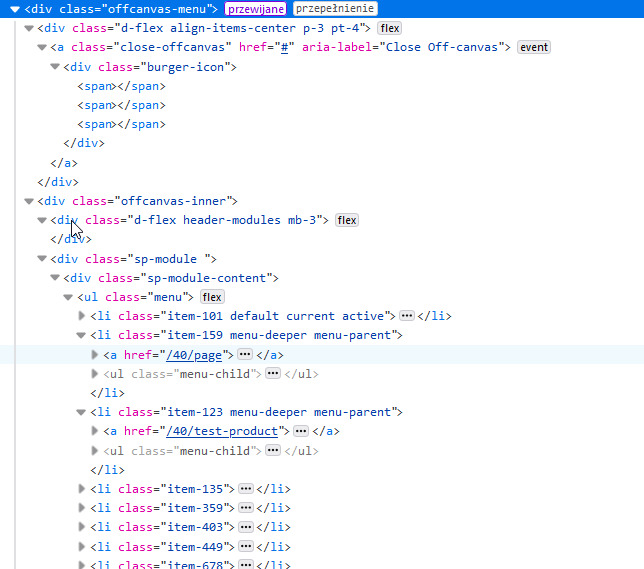Toggle flex badge on ul menu element

[212, 297]
